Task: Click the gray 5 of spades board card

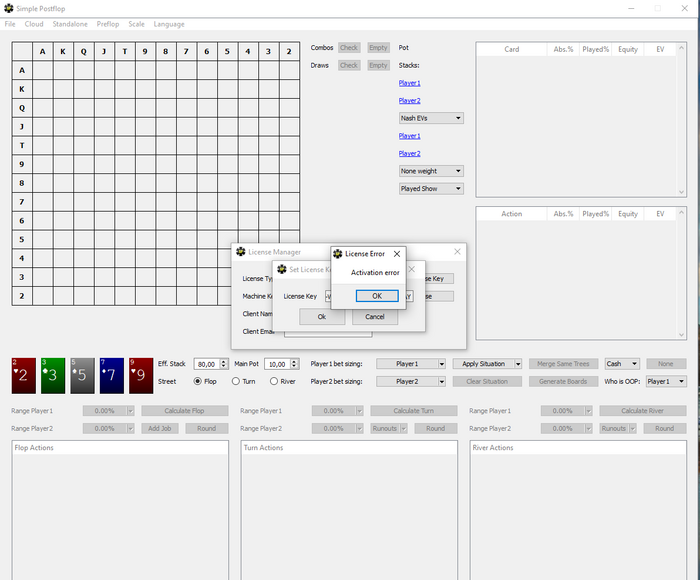Action: click(x=82, y=376)
